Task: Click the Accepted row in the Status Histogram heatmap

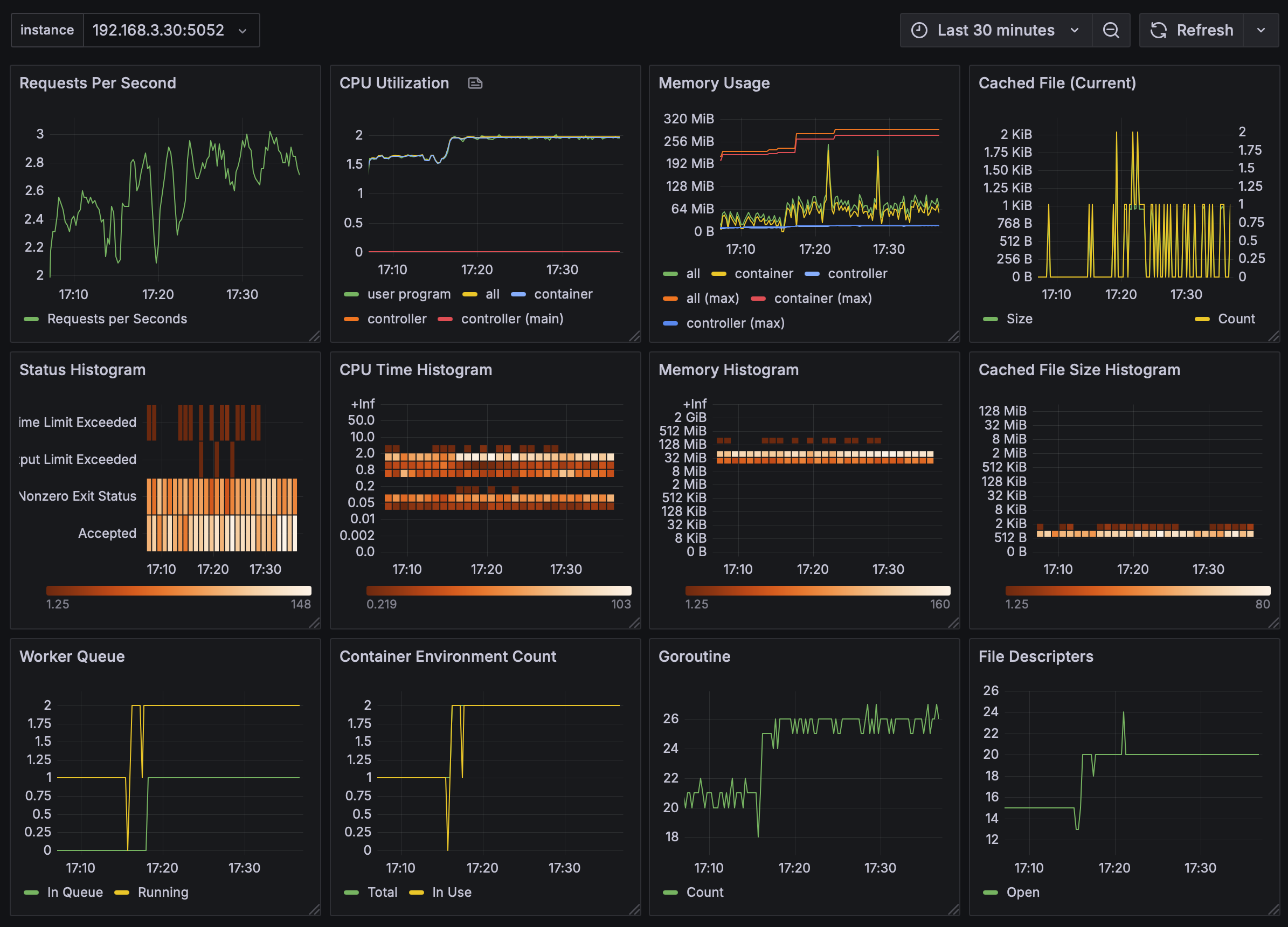Action: [221, 533]
